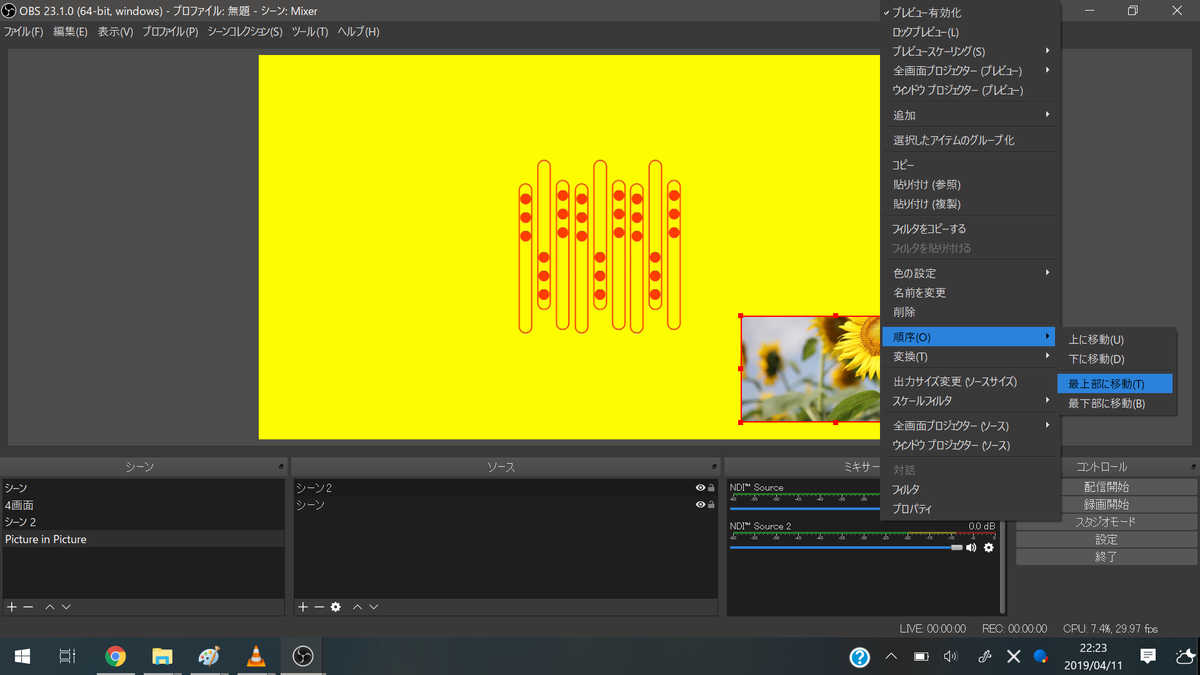The width and height of the screenshot is (1200, 675).
Task: Select フィルタ from the context menu
Action: pos(970,490)
